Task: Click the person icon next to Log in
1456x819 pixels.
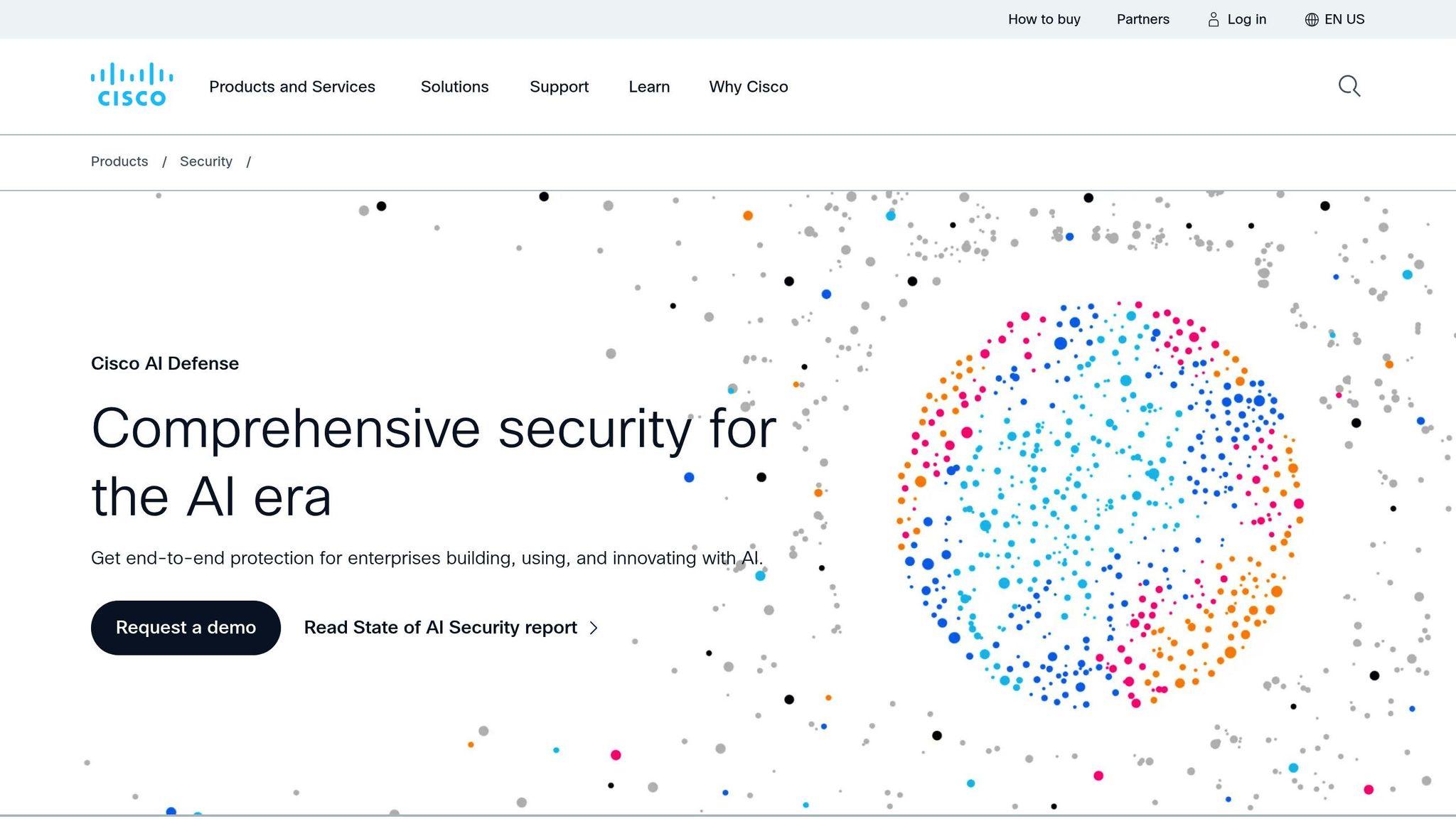Action: 1212,19
